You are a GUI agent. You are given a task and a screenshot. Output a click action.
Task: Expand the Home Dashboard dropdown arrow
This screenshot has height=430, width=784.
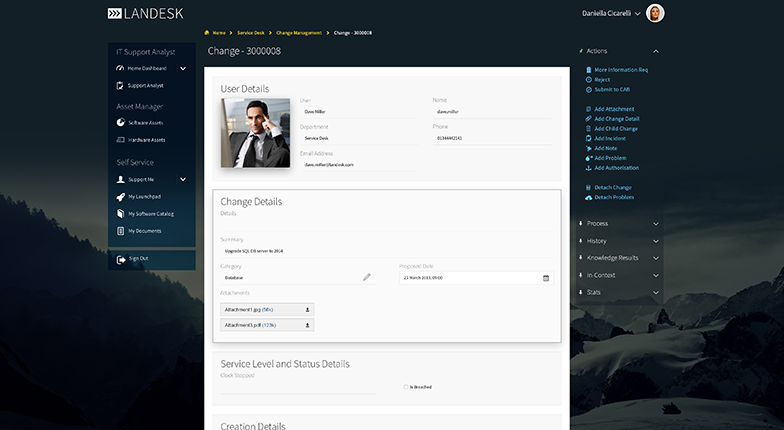click(183, 68)
